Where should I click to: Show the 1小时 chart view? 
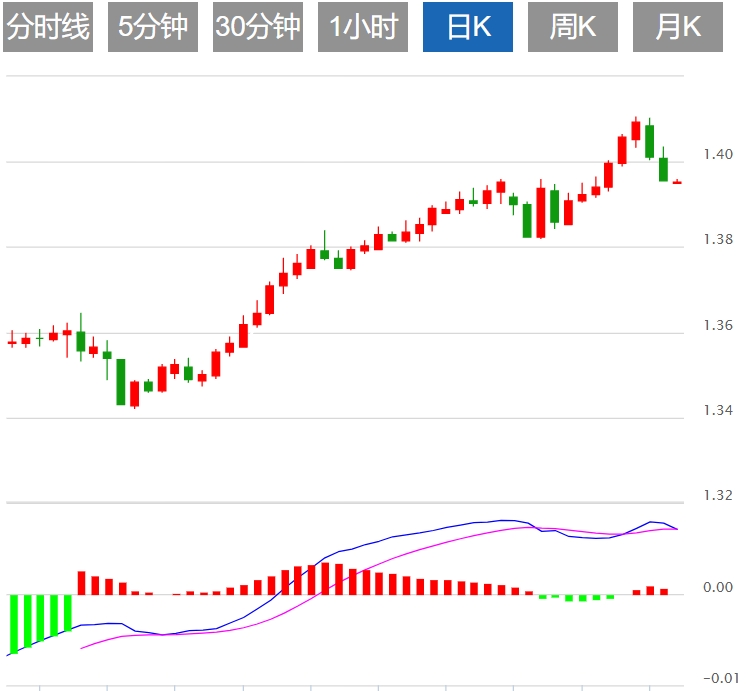tap(363, 27)
